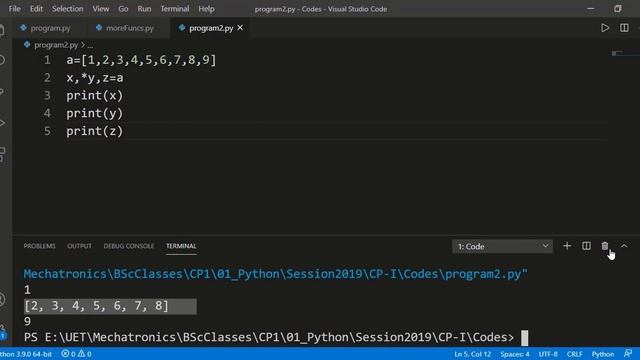Viewport: 640px width, 360px height.
Task: Open the errors and warnings status indicator
Action: pos(76,354)
